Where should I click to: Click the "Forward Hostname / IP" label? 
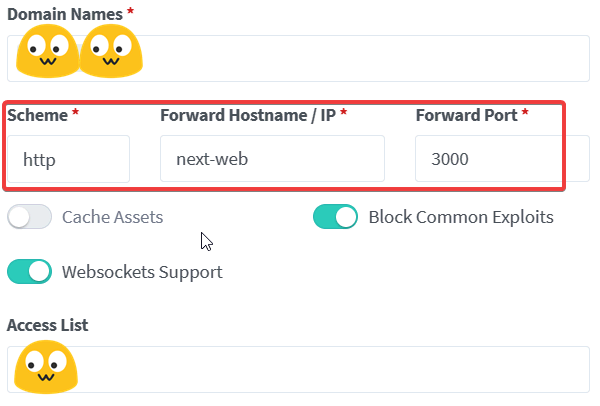pos(248,116)
